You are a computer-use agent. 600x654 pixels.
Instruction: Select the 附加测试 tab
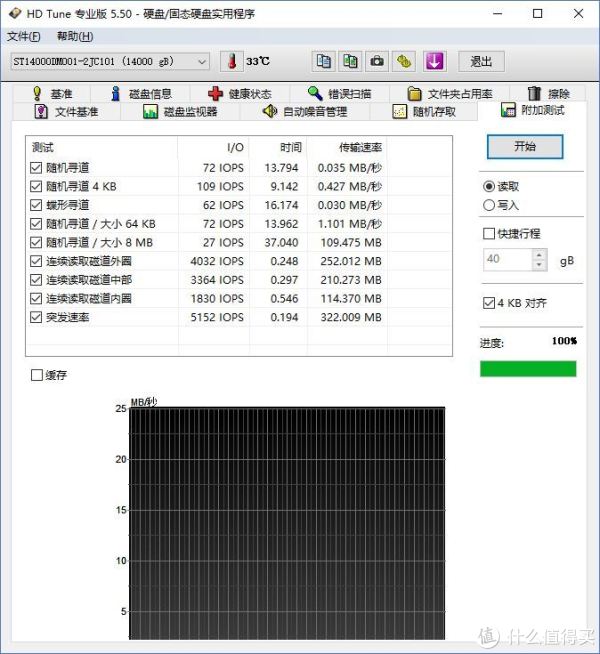(533, 110)
